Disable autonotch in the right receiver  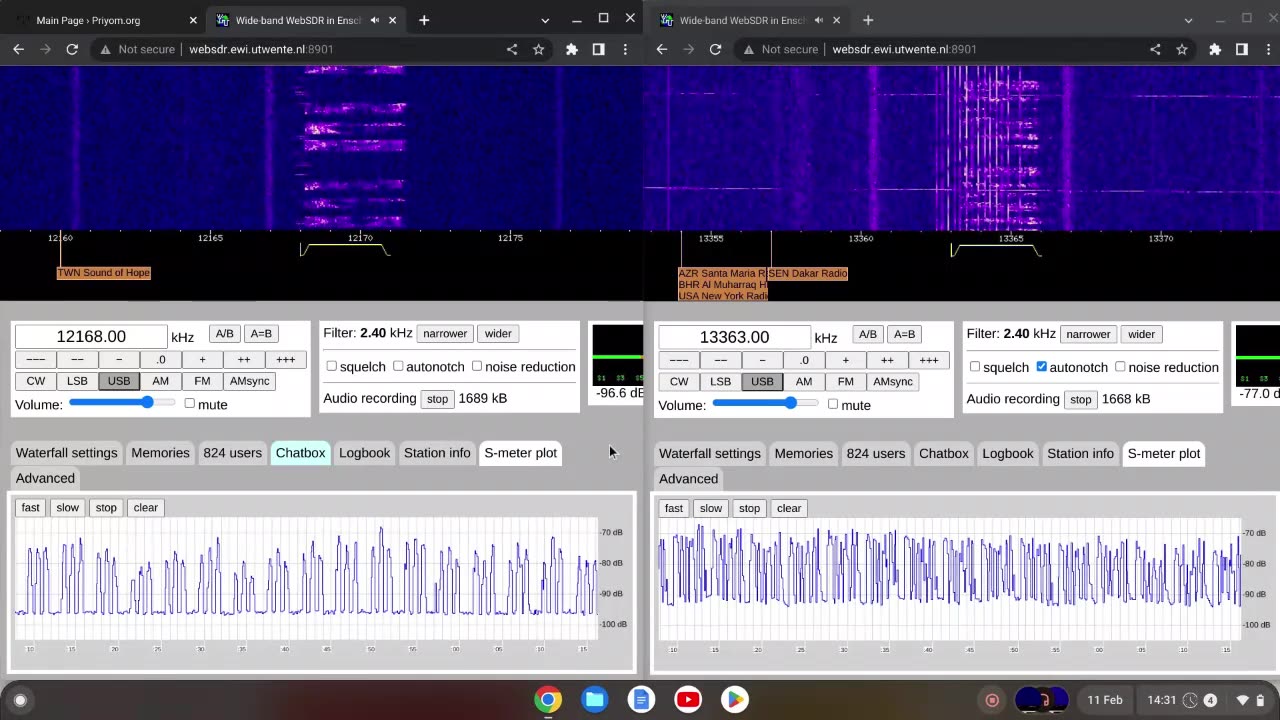point(1041,367)
